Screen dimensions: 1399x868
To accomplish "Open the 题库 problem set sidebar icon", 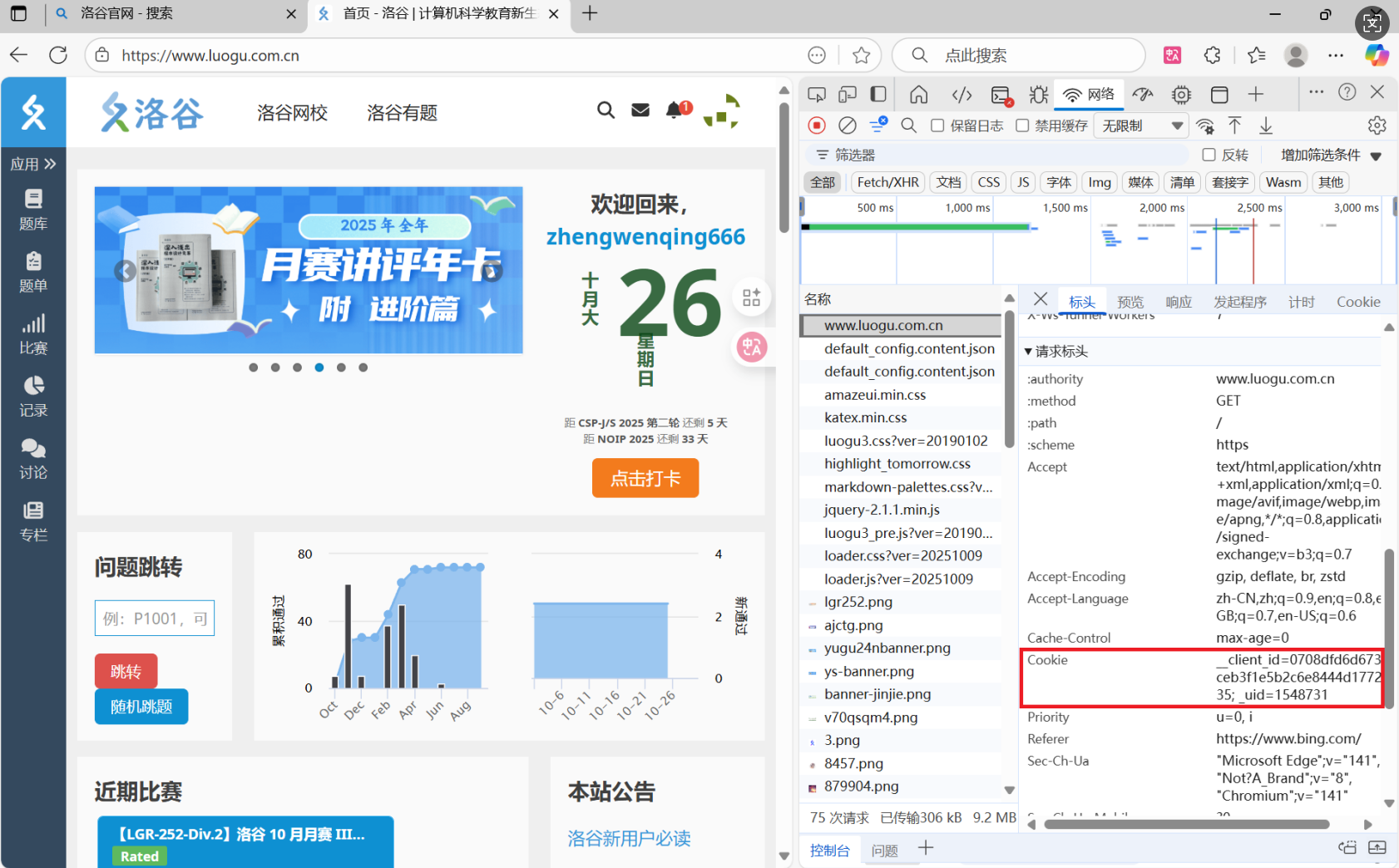I will click(33, 208).
